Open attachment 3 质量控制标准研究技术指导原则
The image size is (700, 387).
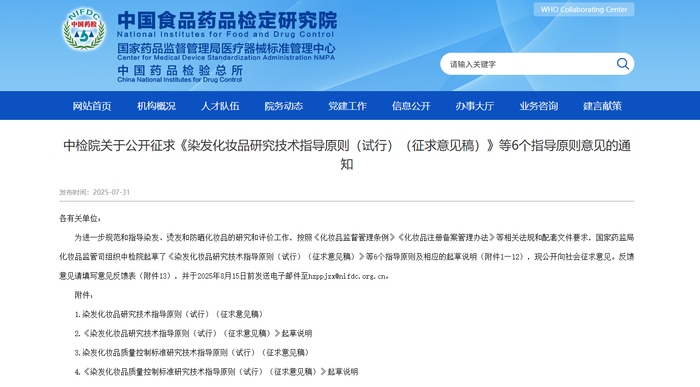[x=192, y=353]
